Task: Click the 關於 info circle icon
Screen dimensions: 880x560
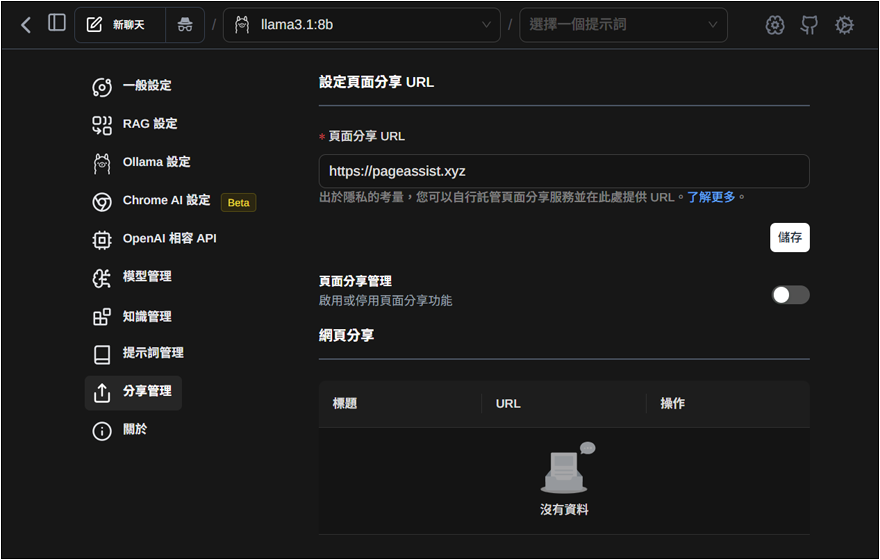Action: point(102,432)
